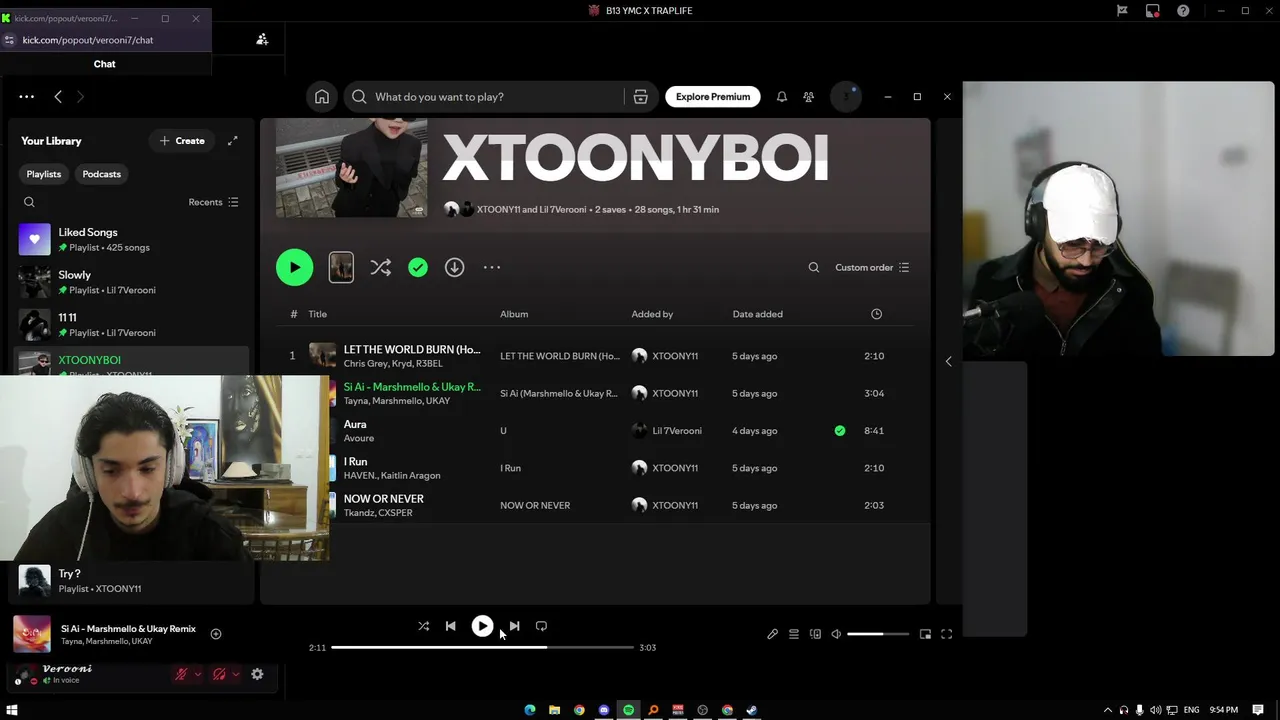
Task: Sort by Date added column header
Action: coord(757,314)
